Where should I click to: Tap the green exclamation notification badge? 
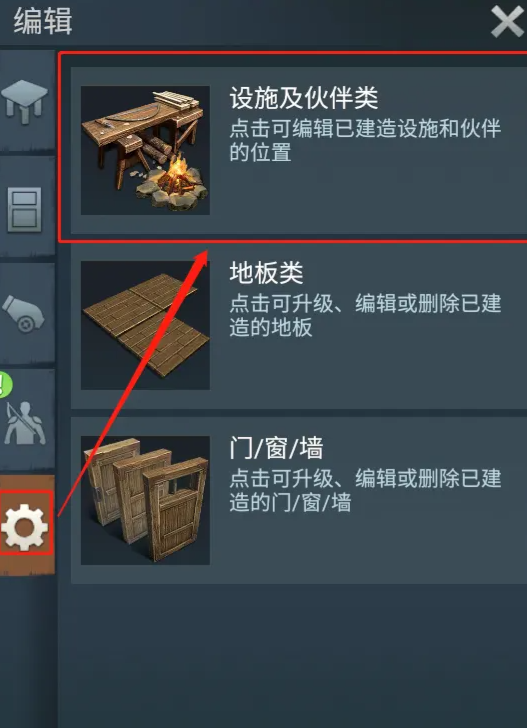pyautogui.click(x=5, y=385)
